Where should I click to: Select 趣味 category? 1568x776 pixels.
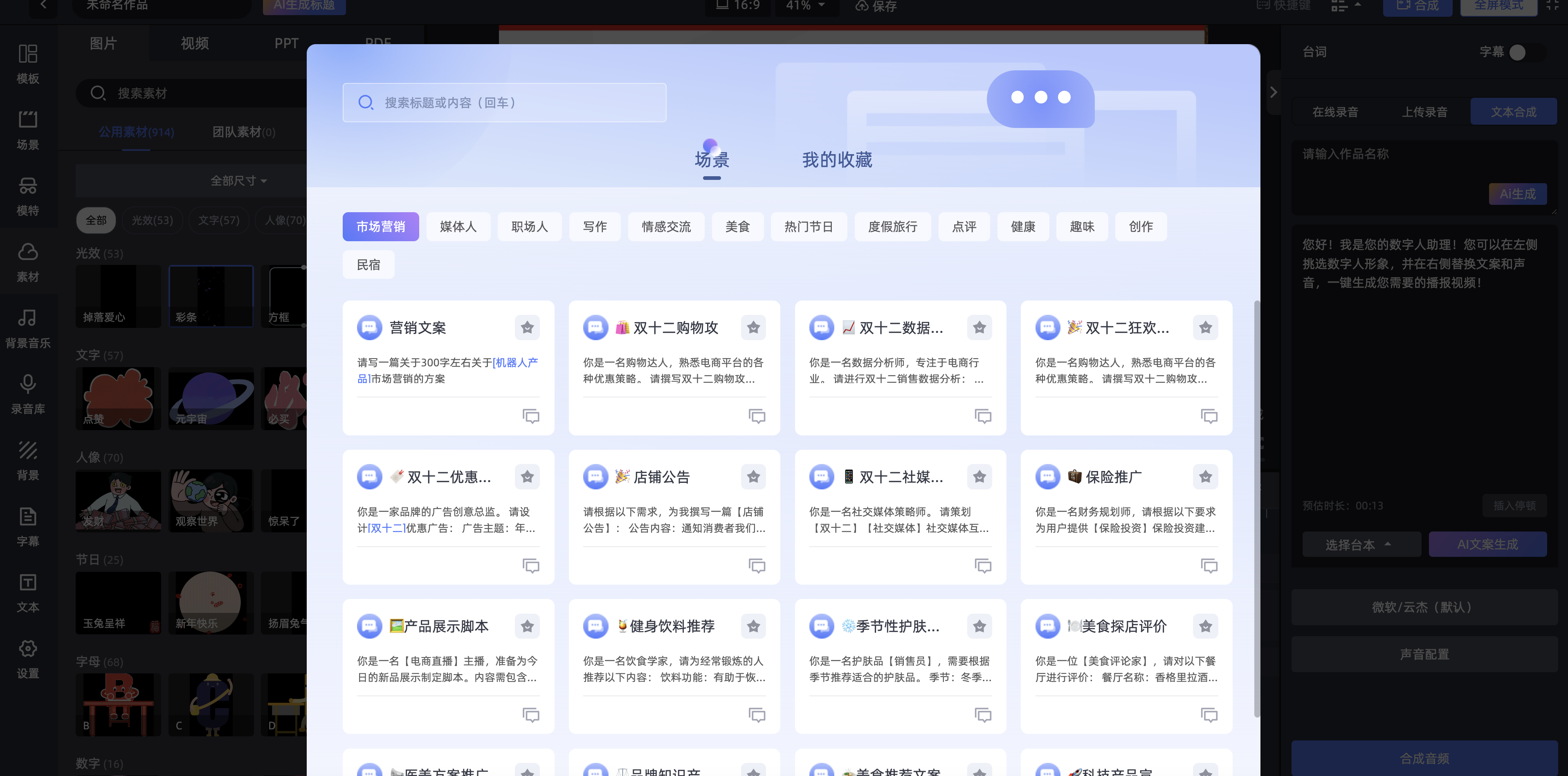point(1082,227)
